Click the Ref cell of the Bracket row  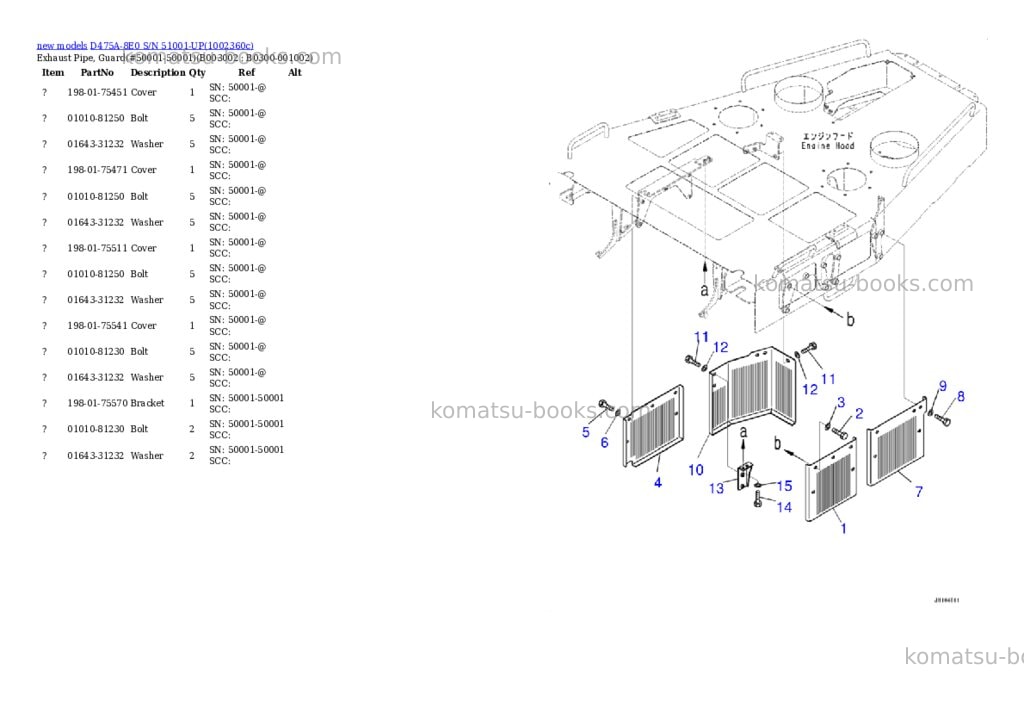tap(246, 404)
